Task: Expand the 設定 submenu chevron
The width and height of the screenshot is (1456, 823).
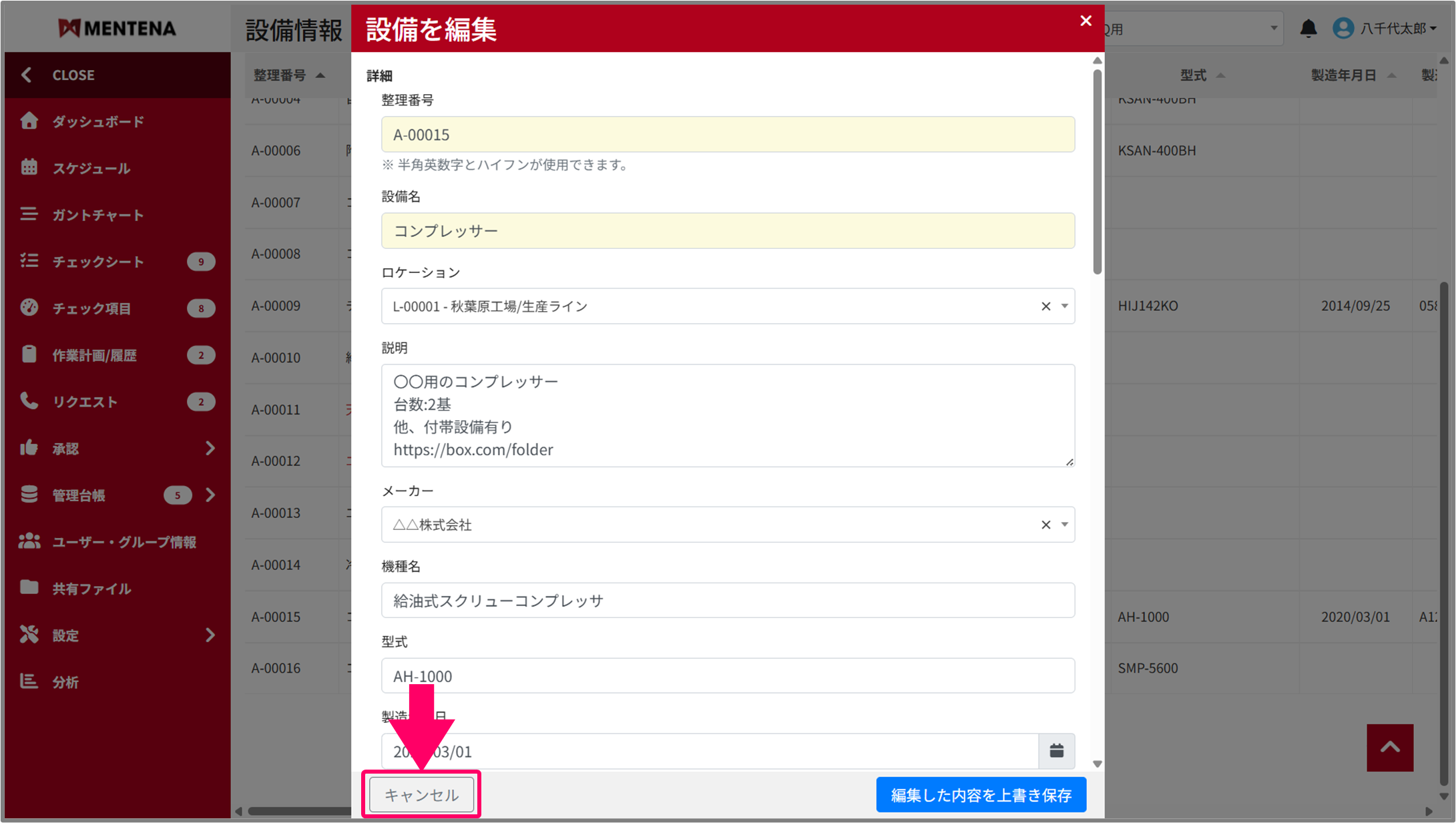Action: tap(210, 635)
